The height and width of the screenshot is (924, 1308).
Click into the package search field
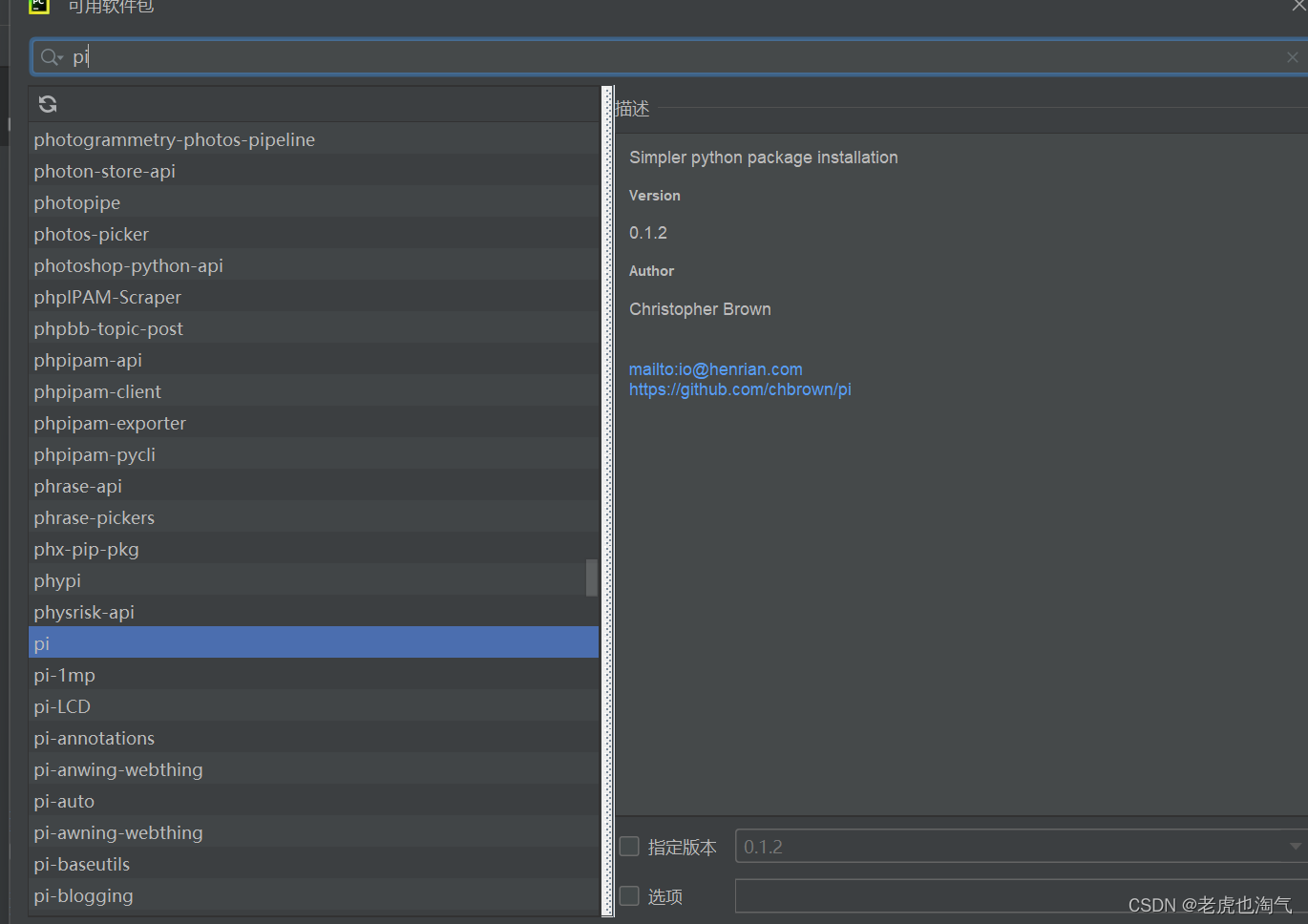(x=668, y=57)
